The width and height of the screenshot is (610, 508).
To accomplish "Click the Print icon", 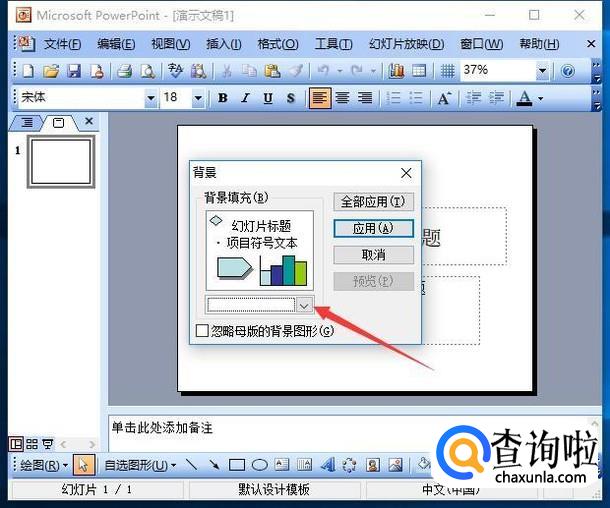I will [124, 71].
